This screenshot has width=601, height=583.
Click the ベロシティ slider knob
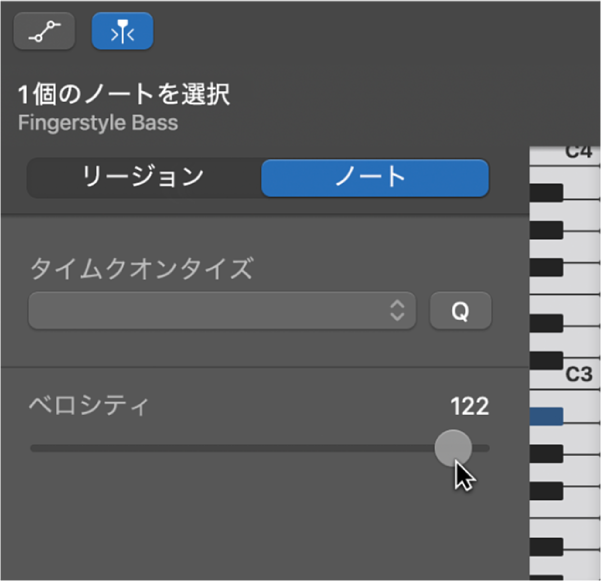tap(453, 448)
